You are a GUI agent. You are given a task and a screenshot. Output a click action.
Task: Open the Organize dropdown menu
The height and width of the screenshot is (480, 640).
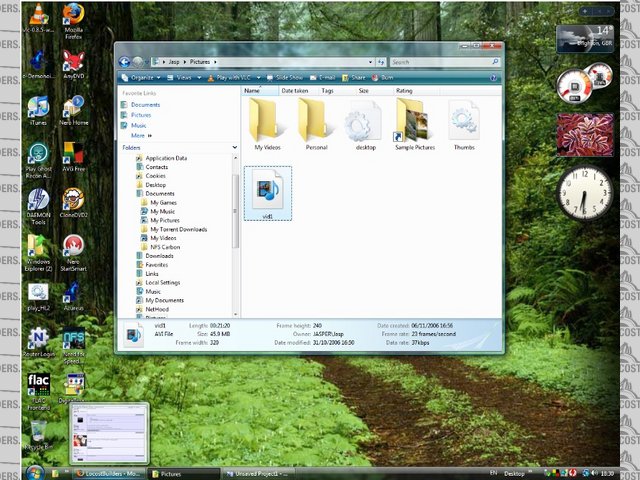pyautogui.click(x=141, y=77)
